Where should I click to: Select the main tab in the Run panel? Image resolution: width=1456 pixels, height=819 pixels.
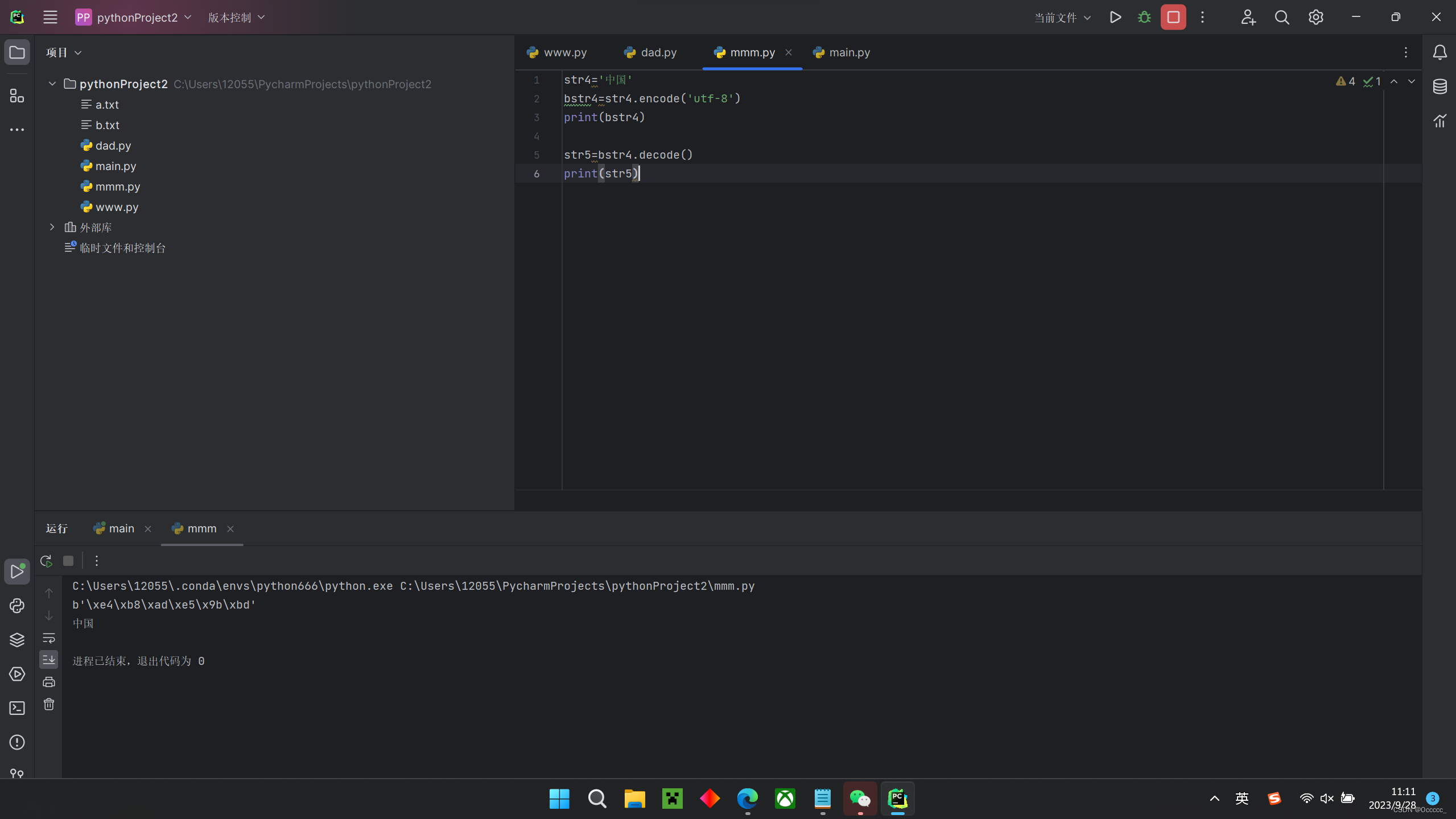coord(121,528)
